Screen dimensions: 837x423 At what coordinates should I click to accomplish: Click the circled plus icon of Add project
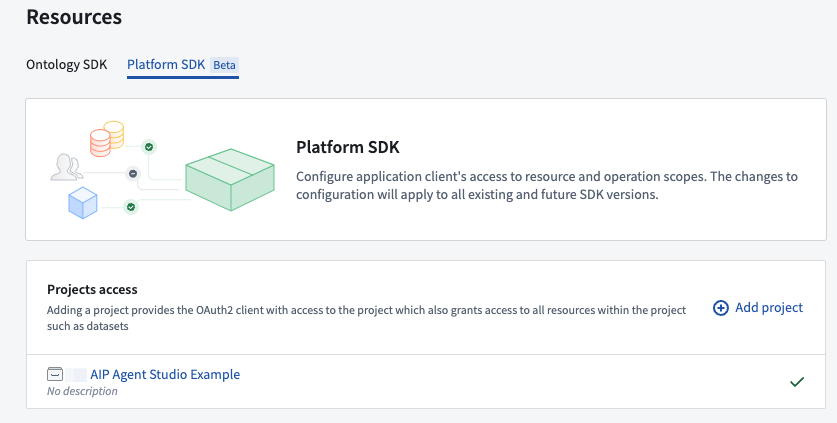click(721, 308)
